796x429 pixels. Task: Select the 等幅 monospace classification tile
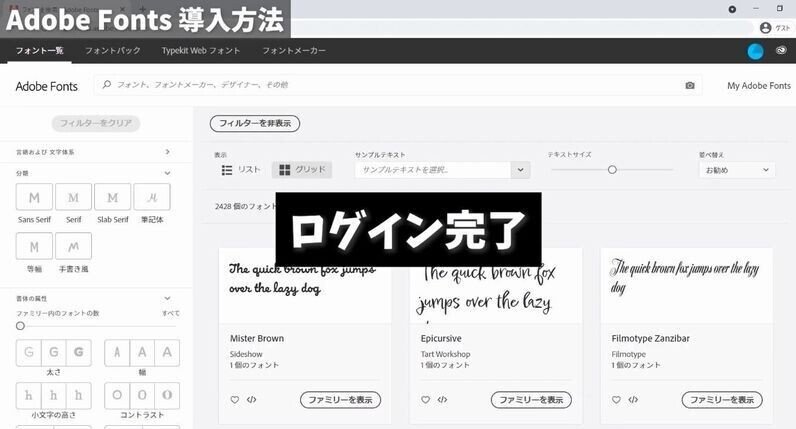click(x=34, y=246)
